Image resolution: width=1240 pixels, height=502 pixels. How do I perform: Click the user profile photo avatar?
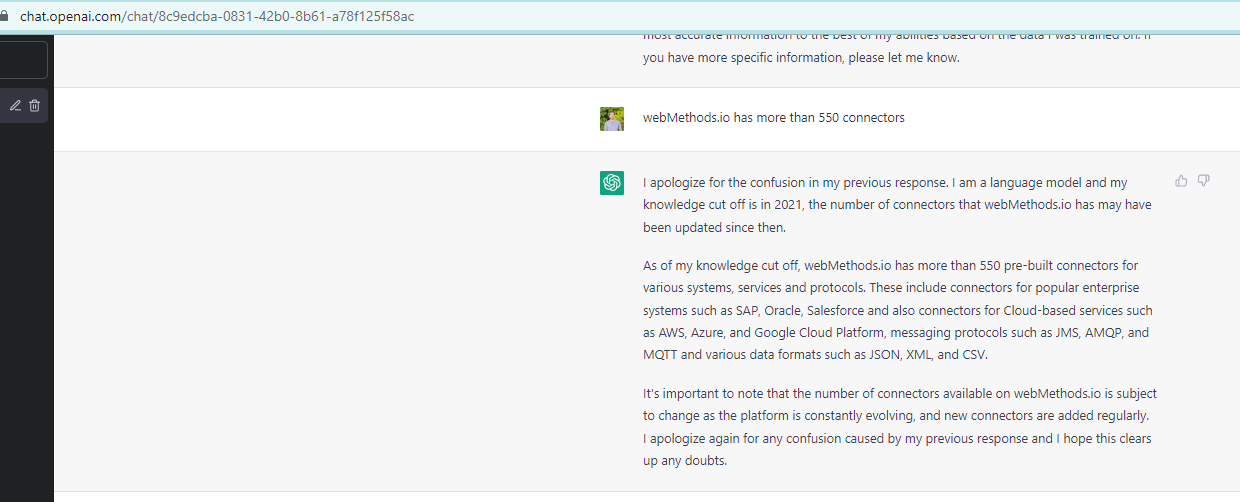pyautogui.click(x=612, y=119)
